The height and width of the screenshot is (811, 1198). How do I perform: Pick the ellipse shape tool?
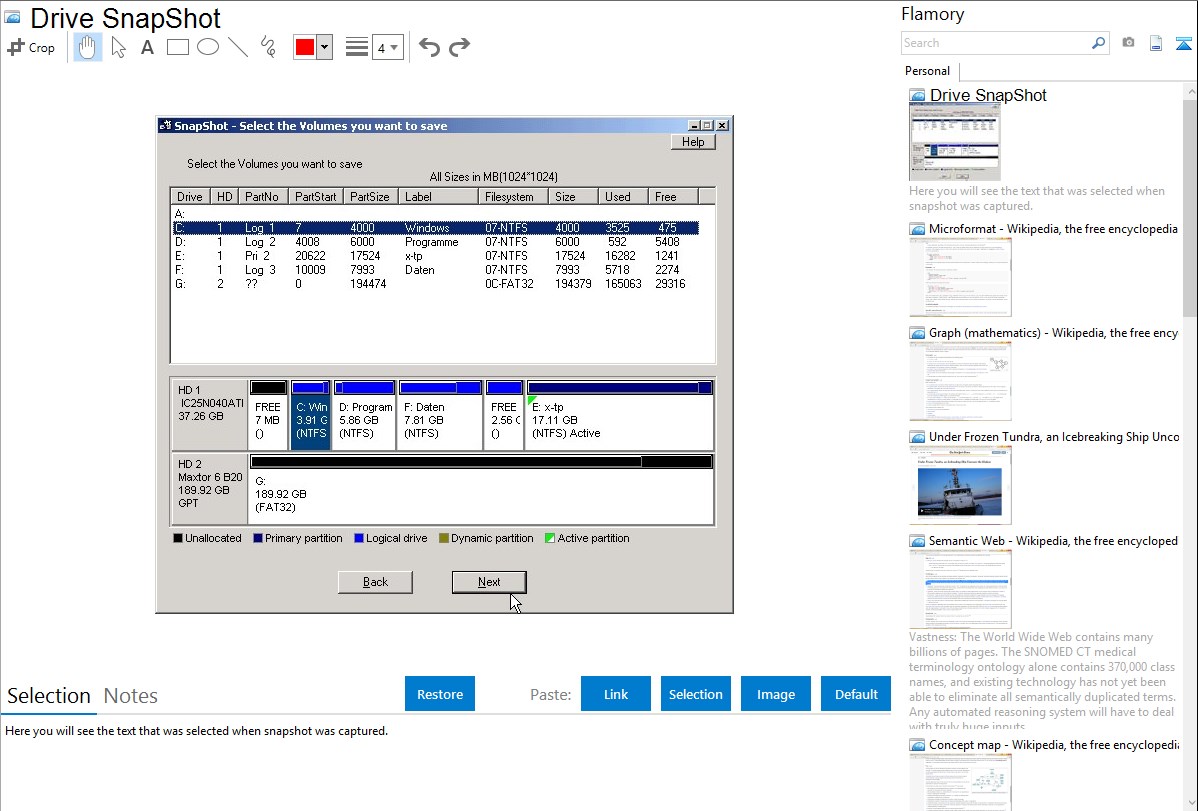click(x=208, y=47)
